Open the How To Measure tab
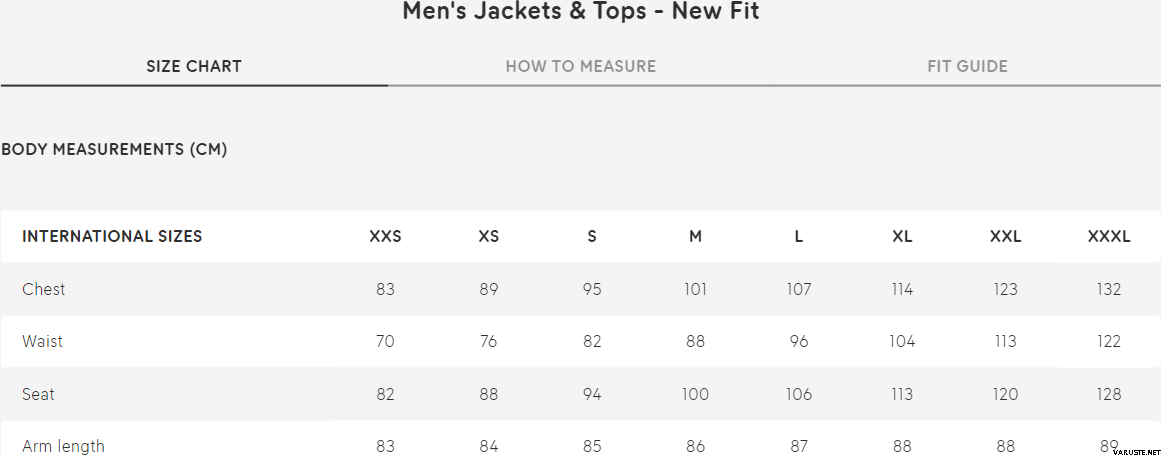This screenshot has width=1161, height=455. (581, 67)
